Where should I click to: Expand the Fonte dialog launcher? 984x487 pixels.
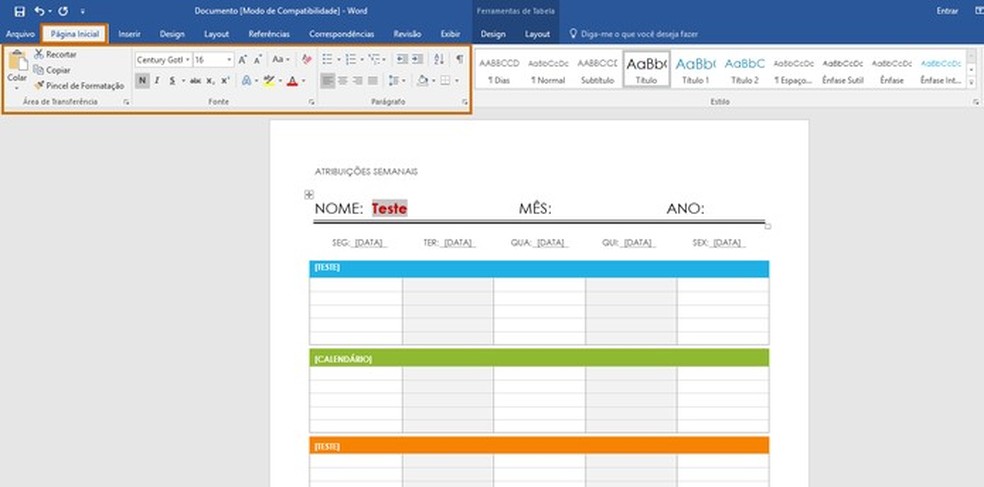(x=312, y=102)
